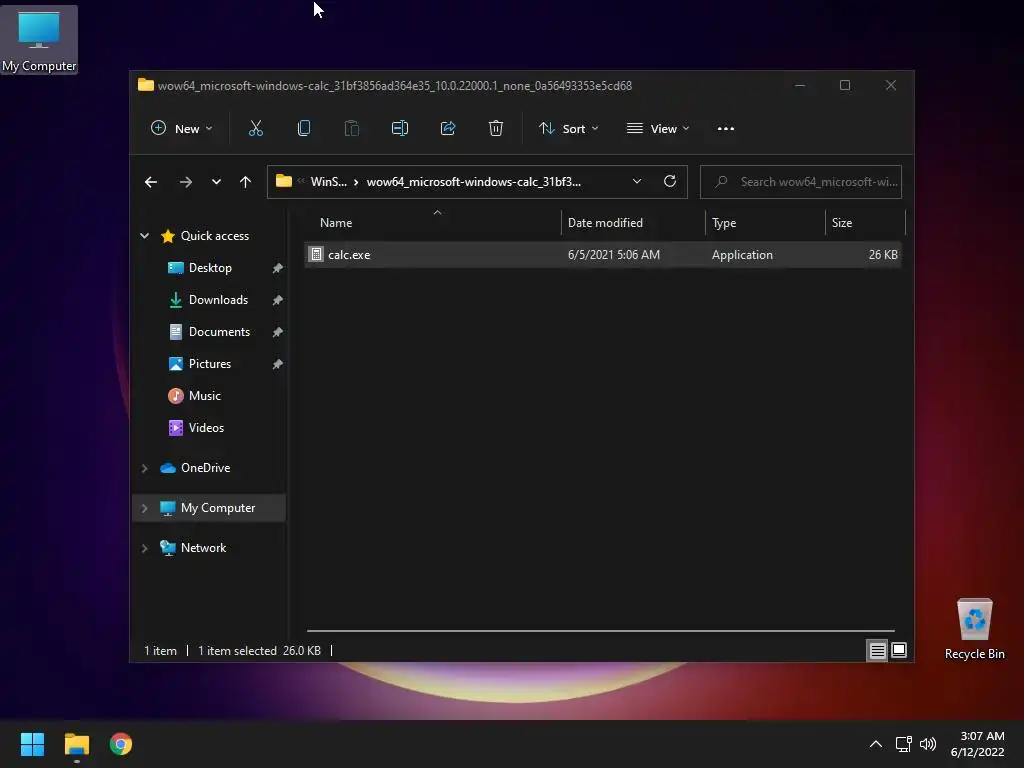Expand the Network tree node
The height and width of the screenshot is (768, 1024).
click(x=144, y=548)
